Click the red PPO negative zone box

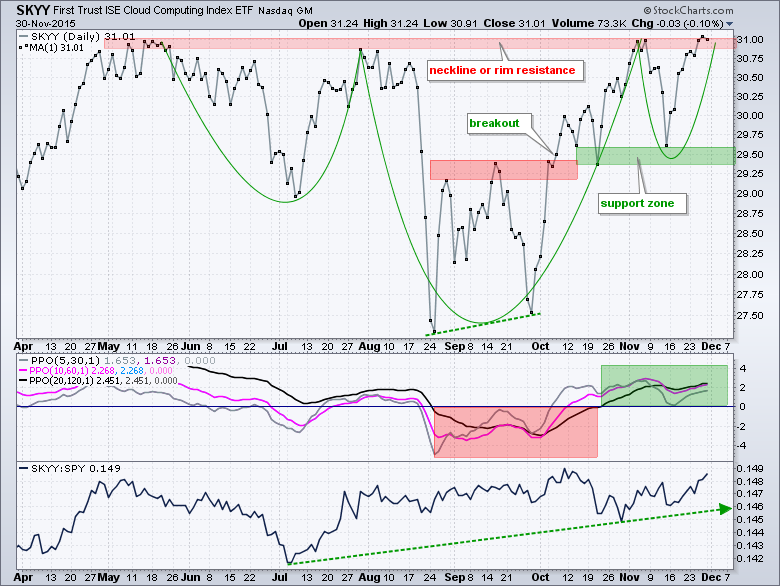(x=516, y=431)
